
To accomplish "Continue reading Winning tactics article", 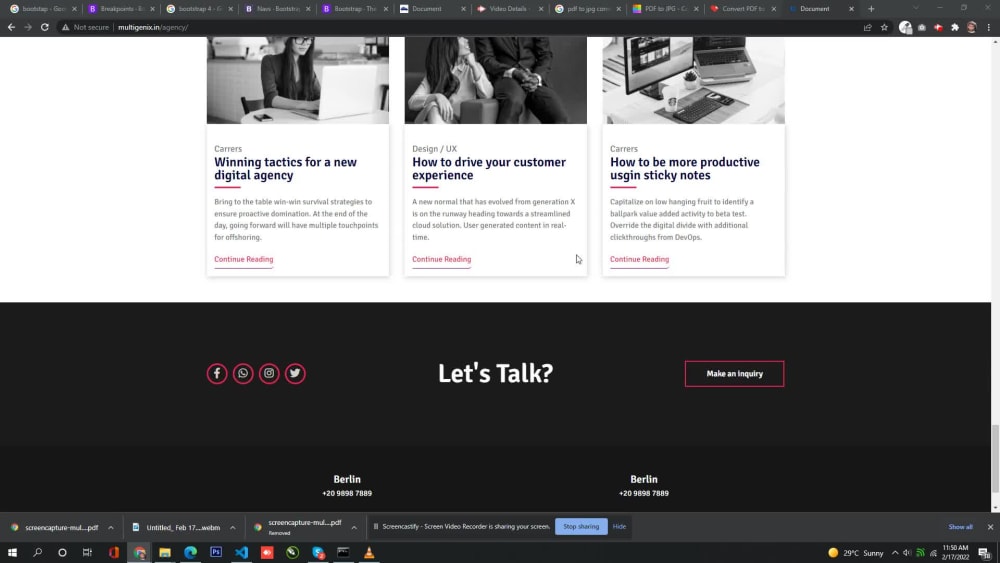I will 244,259.
